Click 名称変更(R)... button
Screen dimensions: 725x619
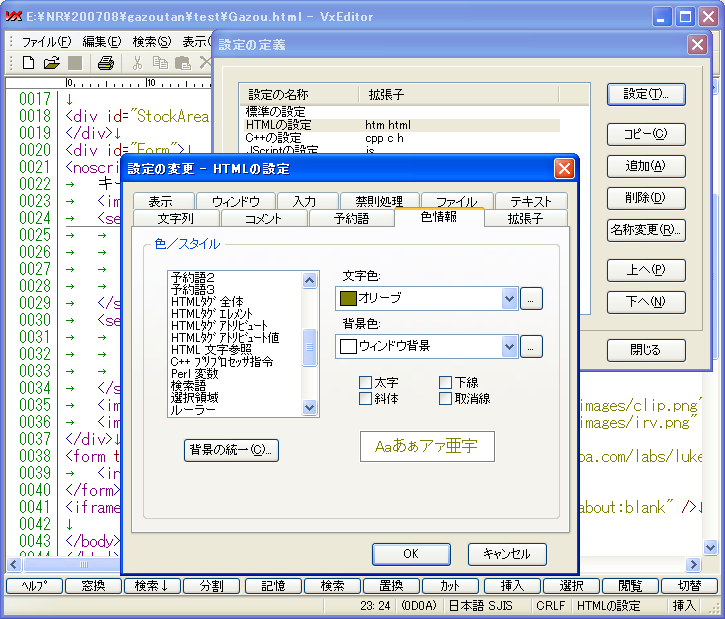click(646, 230)
